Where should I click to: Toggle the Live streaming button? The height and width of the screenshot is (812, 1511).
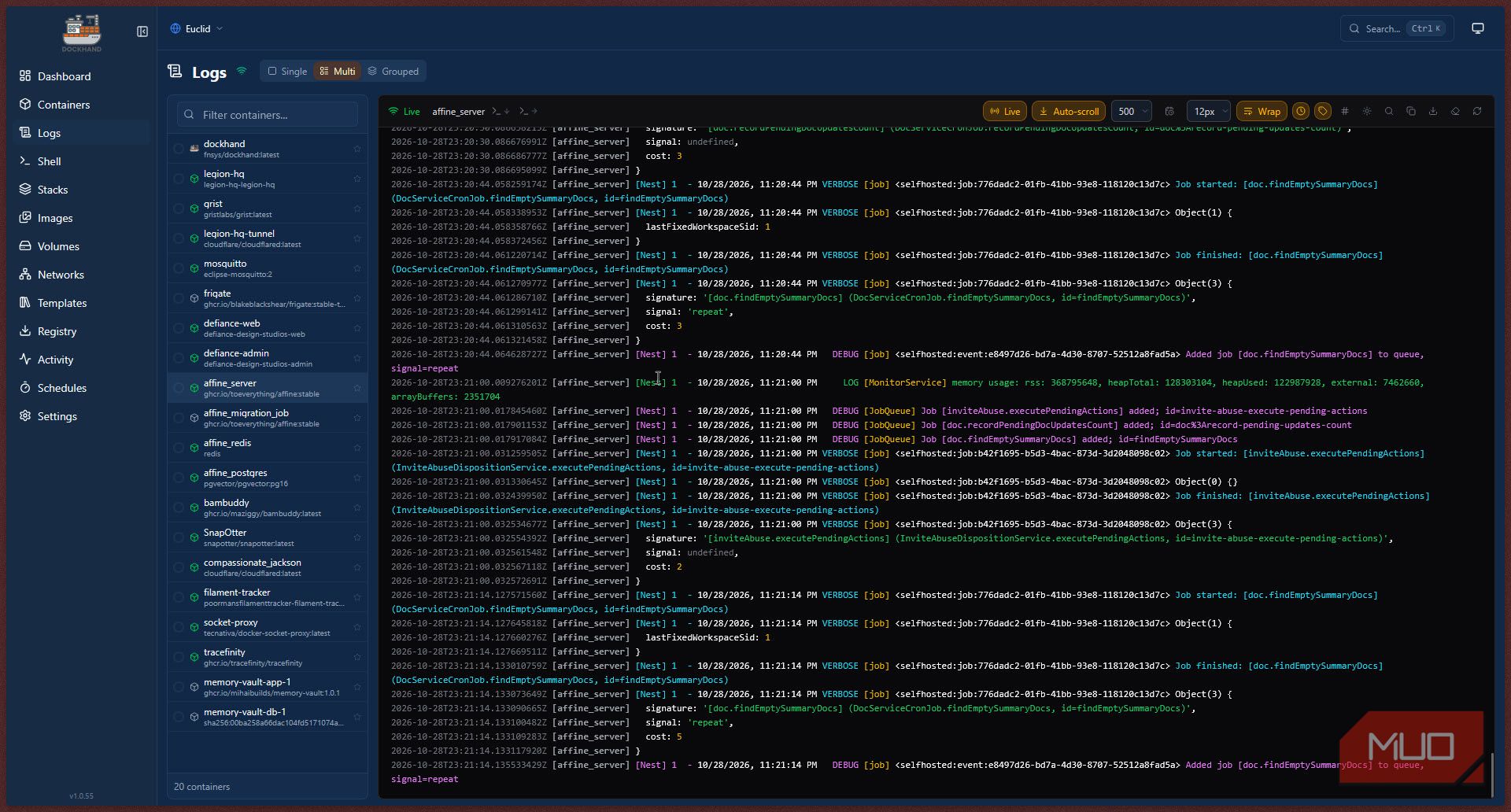tap(1005, 111)
